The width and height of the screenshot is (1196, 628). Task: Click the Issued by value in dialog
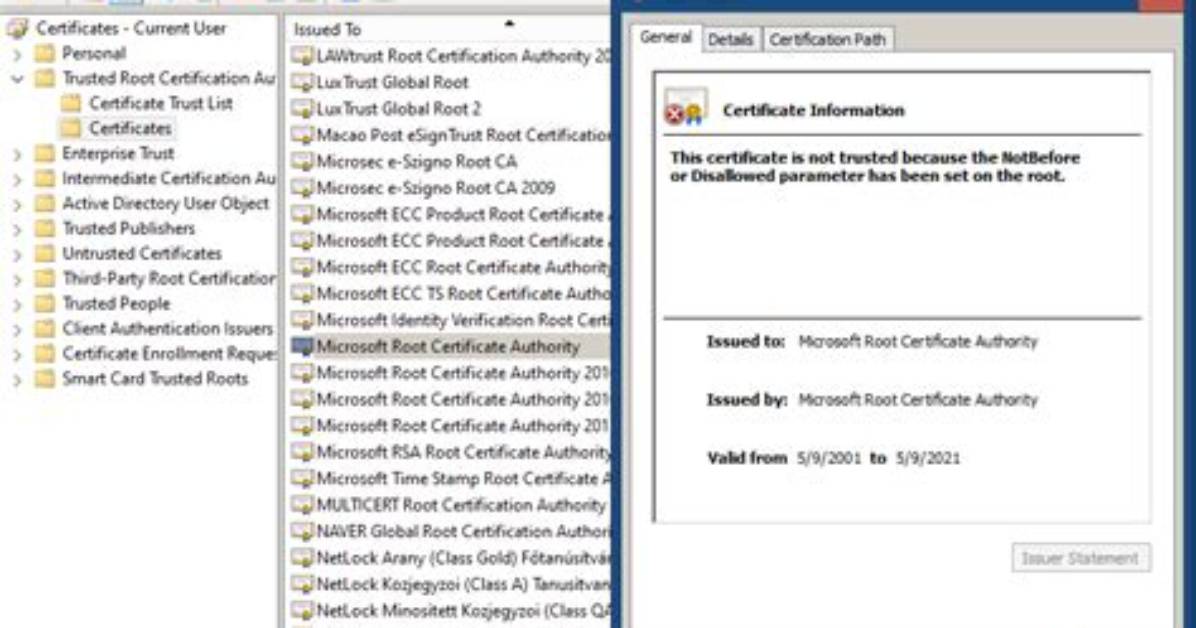[x=918, y=400]
